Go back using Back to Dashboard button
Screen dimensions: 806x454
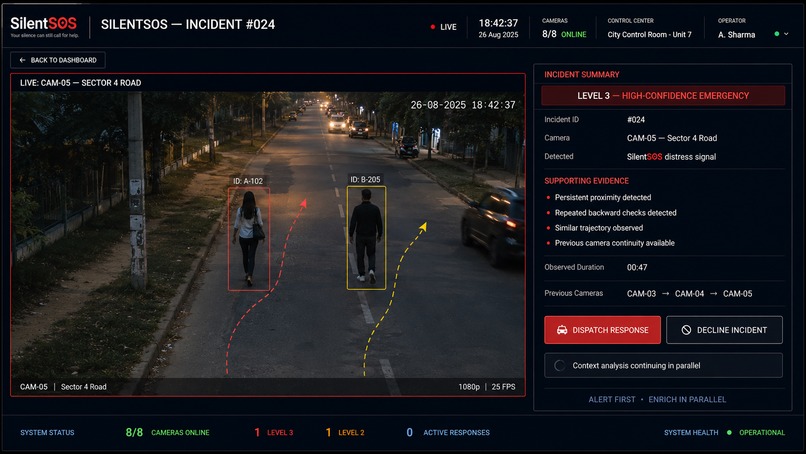[58, 60]
